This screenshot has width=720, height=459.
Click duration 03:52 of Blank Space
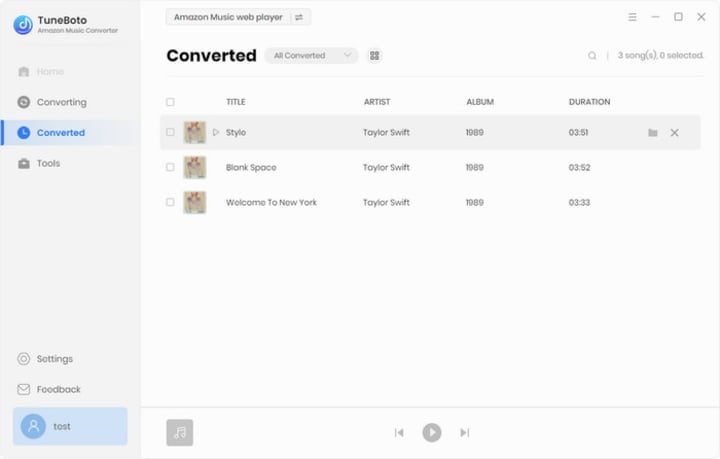[579, 168]
